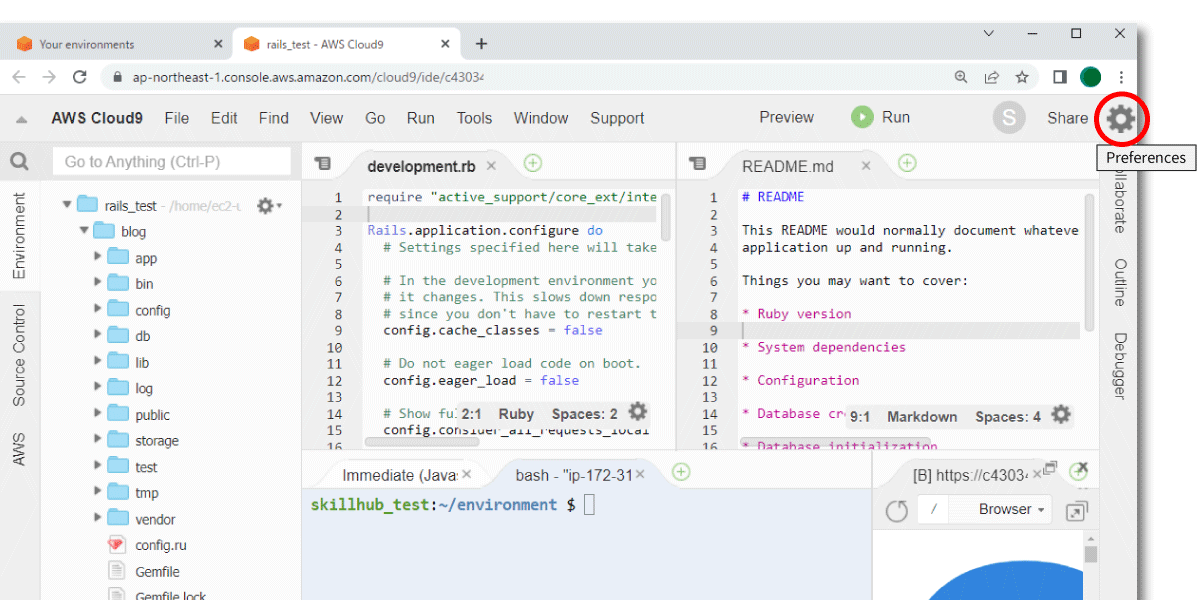The image size is (1200, 600).
Task: Open the search magnifier in left sidebar
Action: pyautogui.click(x=19, y=162)
